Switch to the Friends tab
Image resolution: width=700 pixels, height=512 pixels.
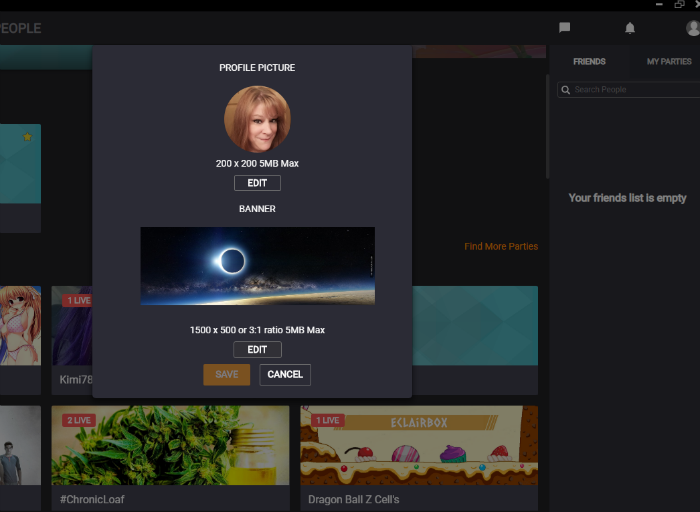pyautogui.click(x=589, y=62)
